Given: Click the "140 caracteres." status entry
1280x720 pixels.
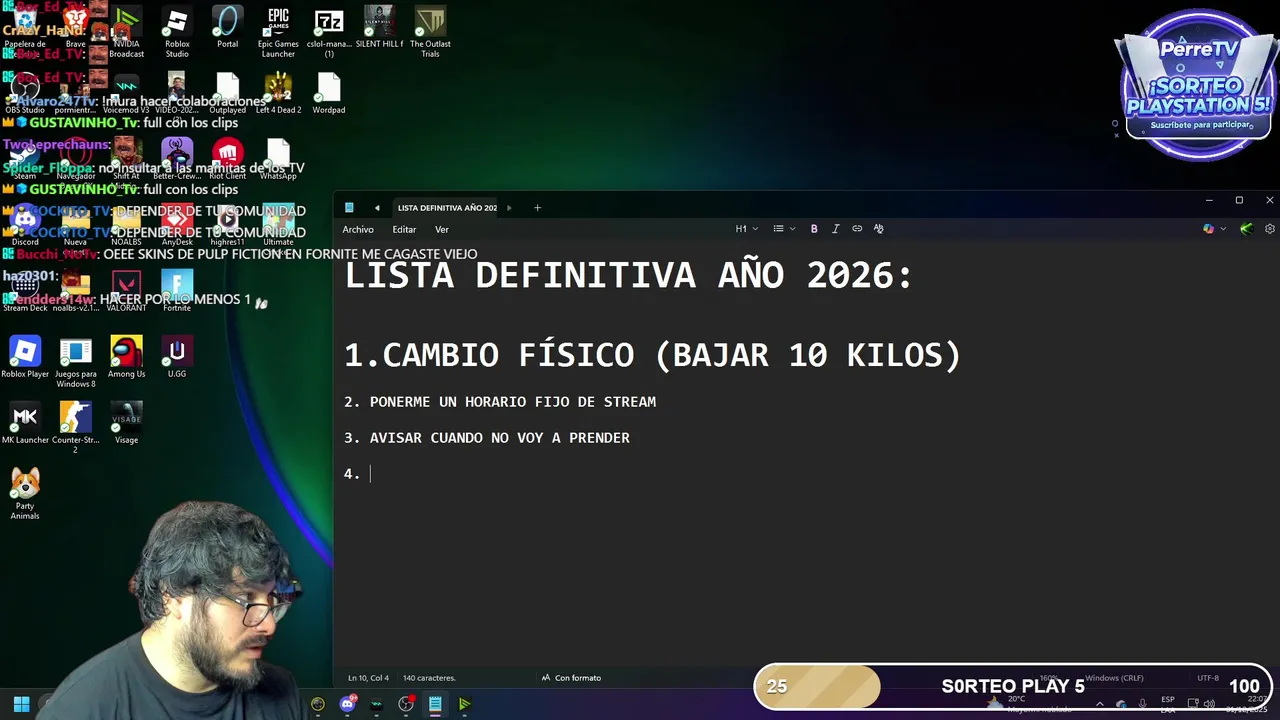Looking at the screenshot, I should tap(430, 678).
